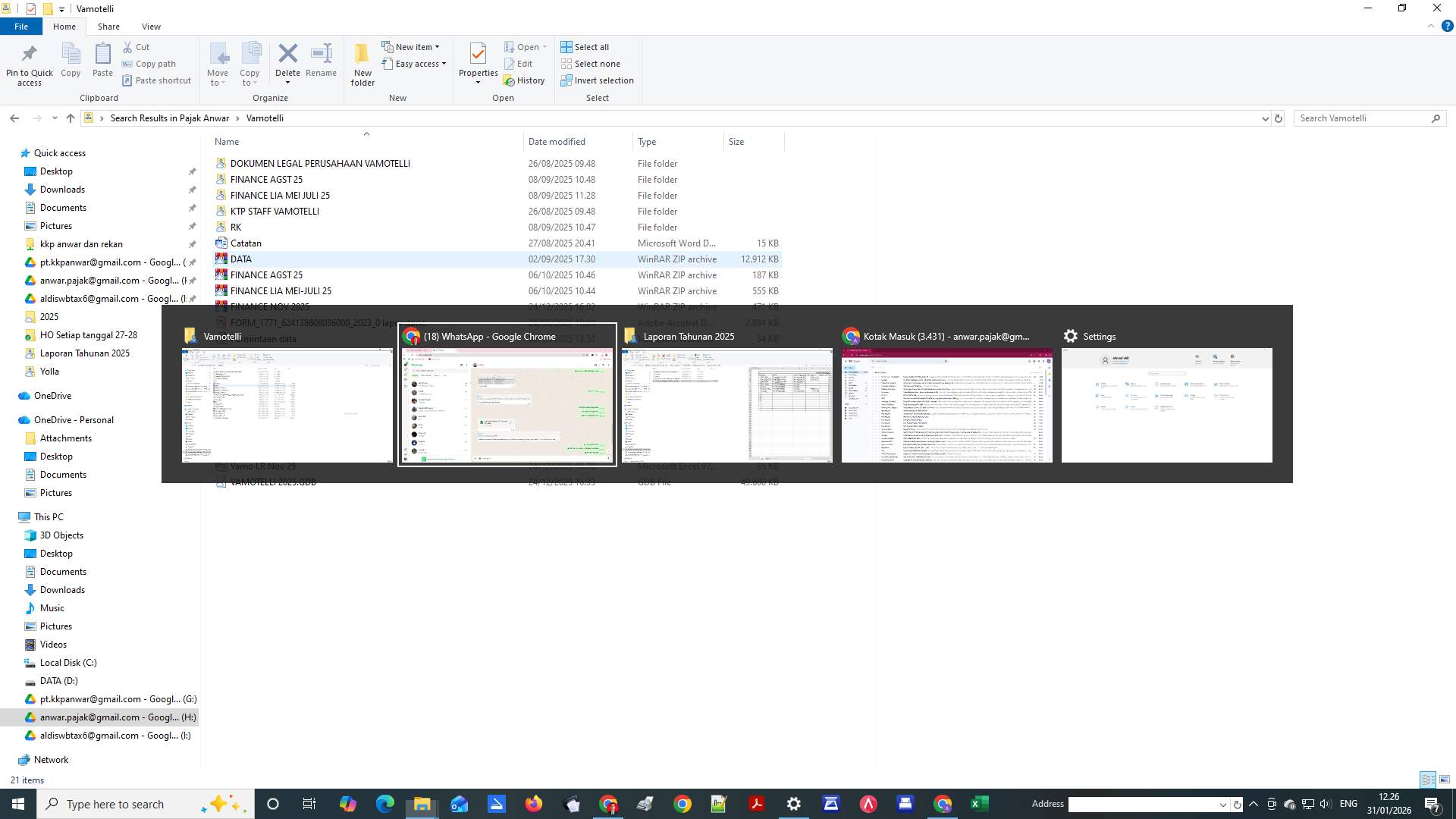Screen dimensions: 1456x819
Task: Open the View ribbon tab
Action: [x=151, y=26]
